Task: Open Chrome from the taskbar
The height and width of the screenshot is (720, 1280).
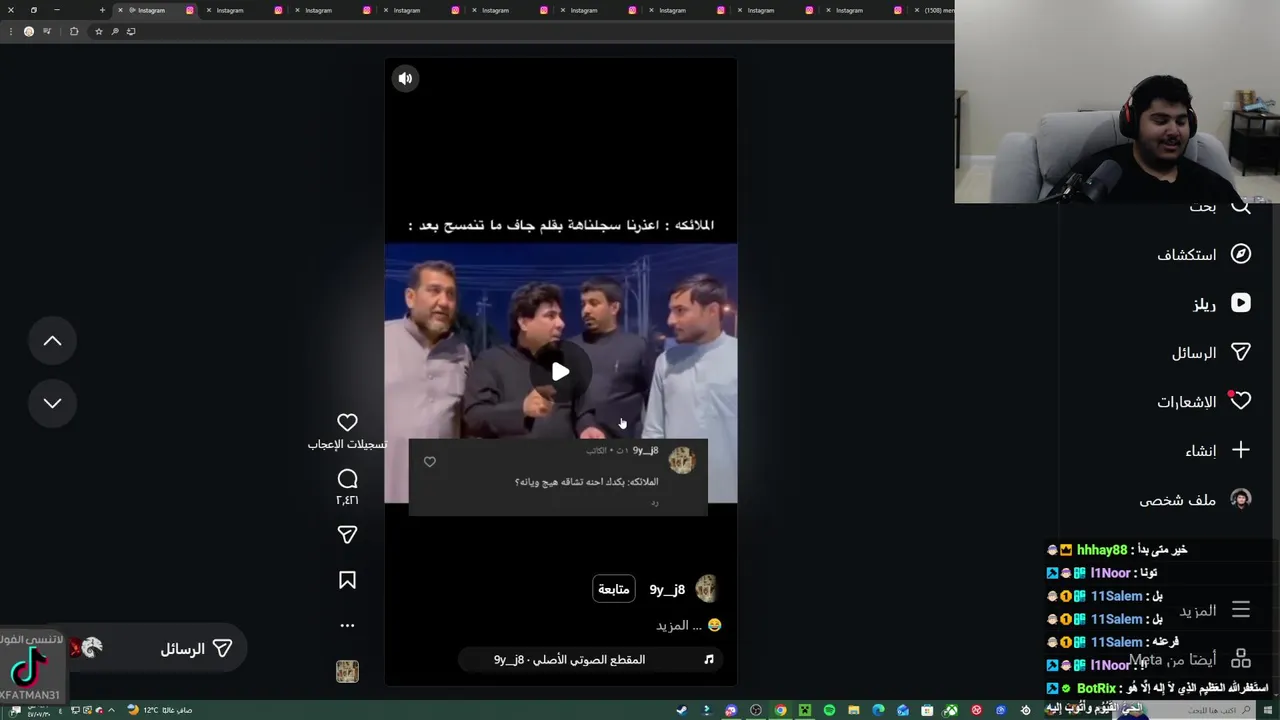Action: (x=780, y=710)
